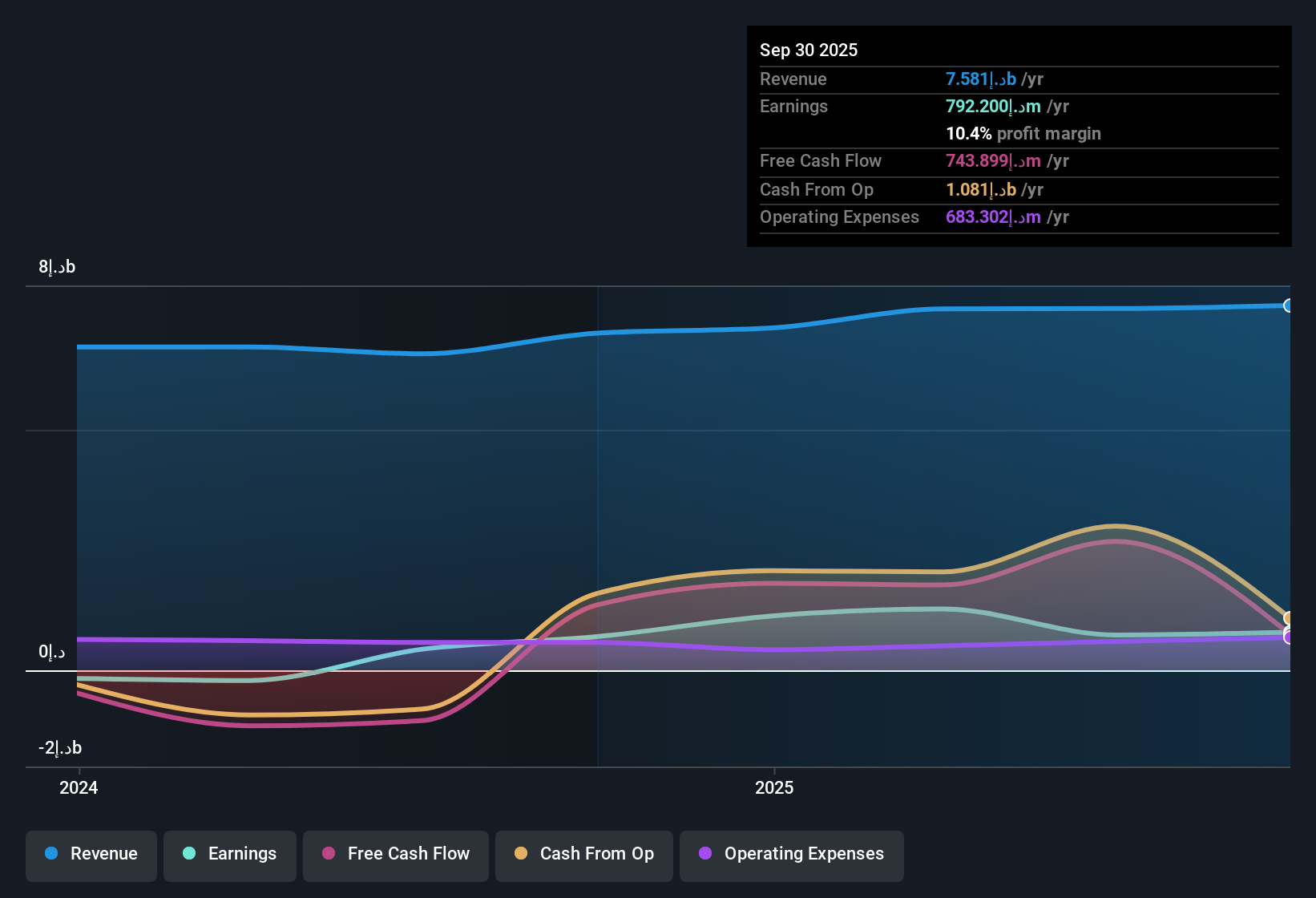Screen dimensions: 1316x898
Task: Toggle the Revenue series visibility
Action: pos(91,856)
